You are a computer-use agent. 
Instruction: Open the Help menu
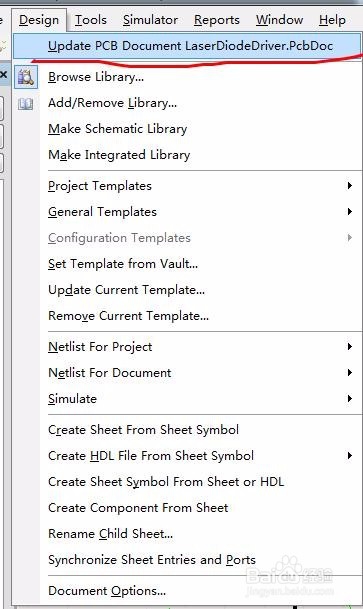click(x=332, y=20)
